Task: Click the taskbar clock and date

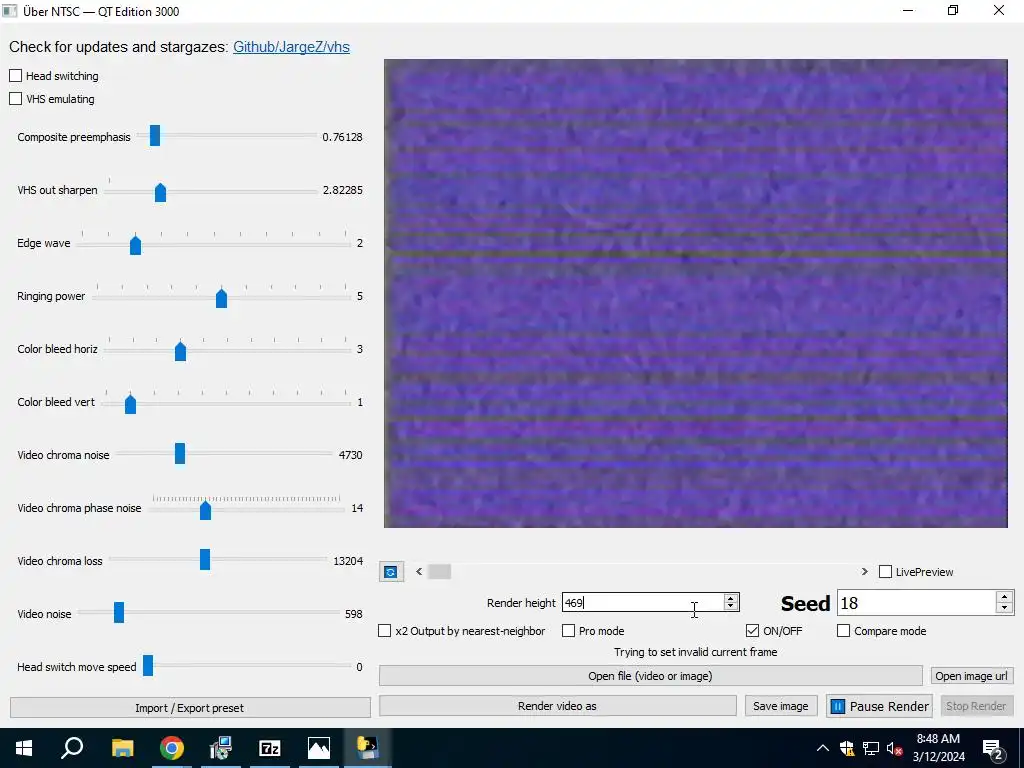Action: pos(938,748)
